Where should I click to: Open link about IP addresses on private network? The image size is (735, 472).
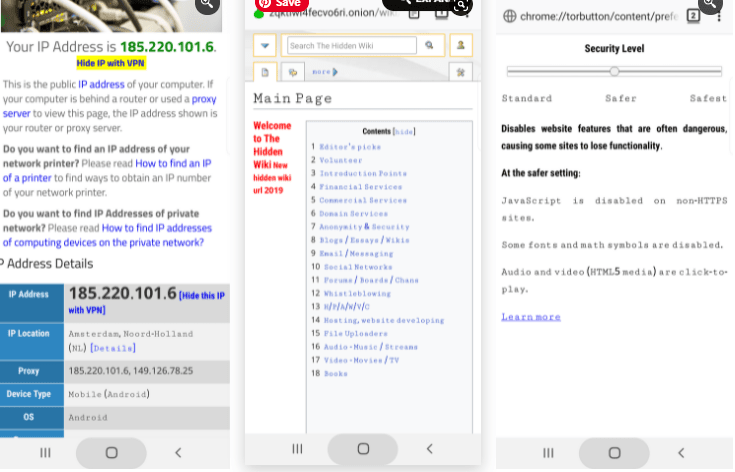[107, 235]
